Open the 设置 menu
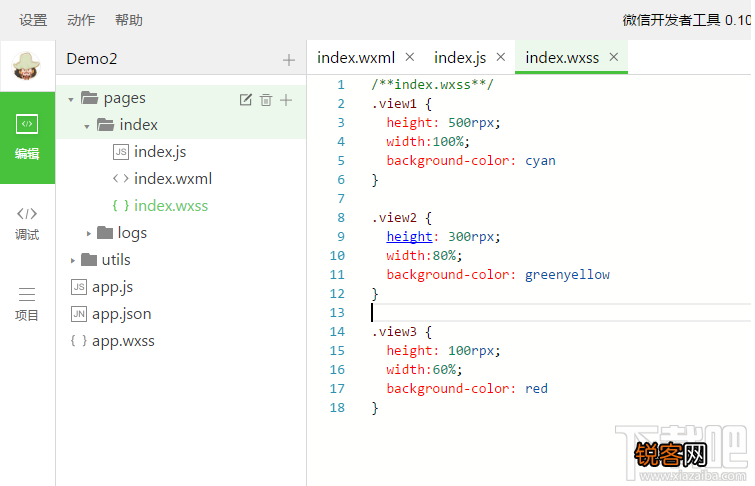Viewport: 755px width, 486px height. tap(33, 20)
